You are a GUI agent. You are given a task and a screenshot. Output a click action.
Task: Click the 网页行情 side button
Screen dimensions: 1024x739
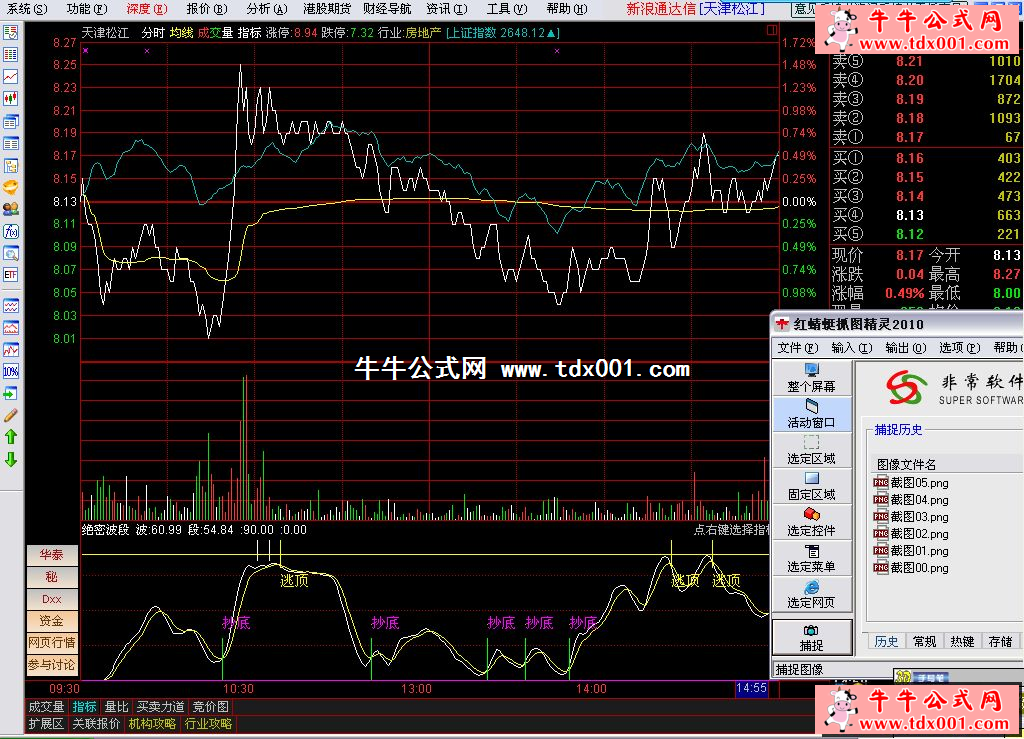pos(52,643)
